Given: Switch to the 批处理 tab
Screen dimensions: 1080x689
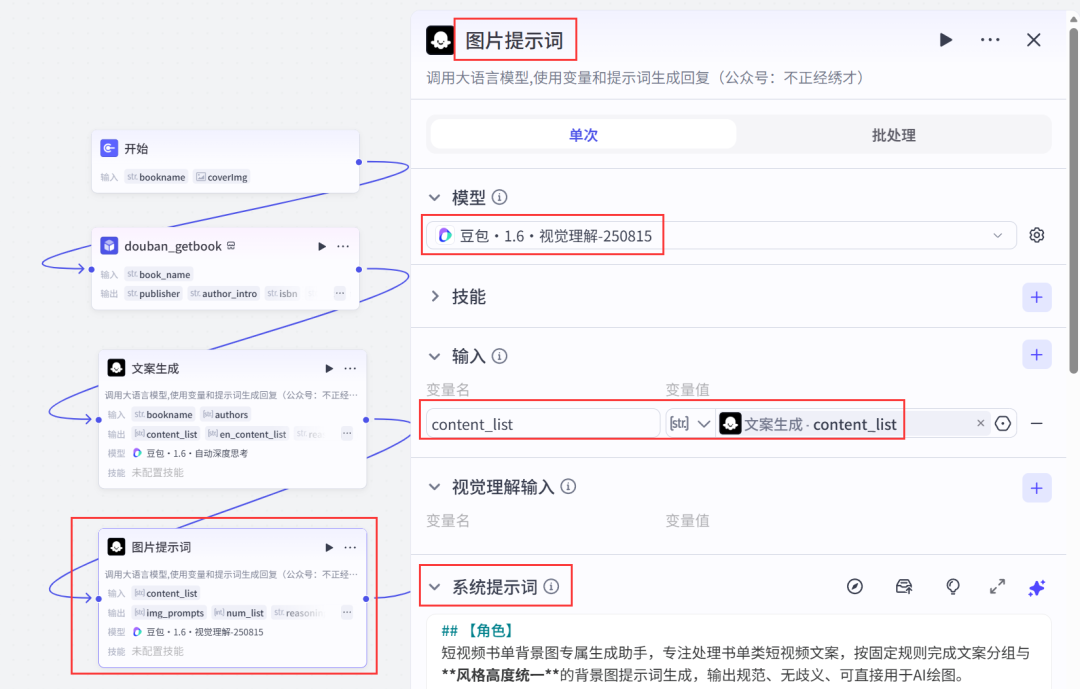Looking at the screenshot, I should [893, 135].
